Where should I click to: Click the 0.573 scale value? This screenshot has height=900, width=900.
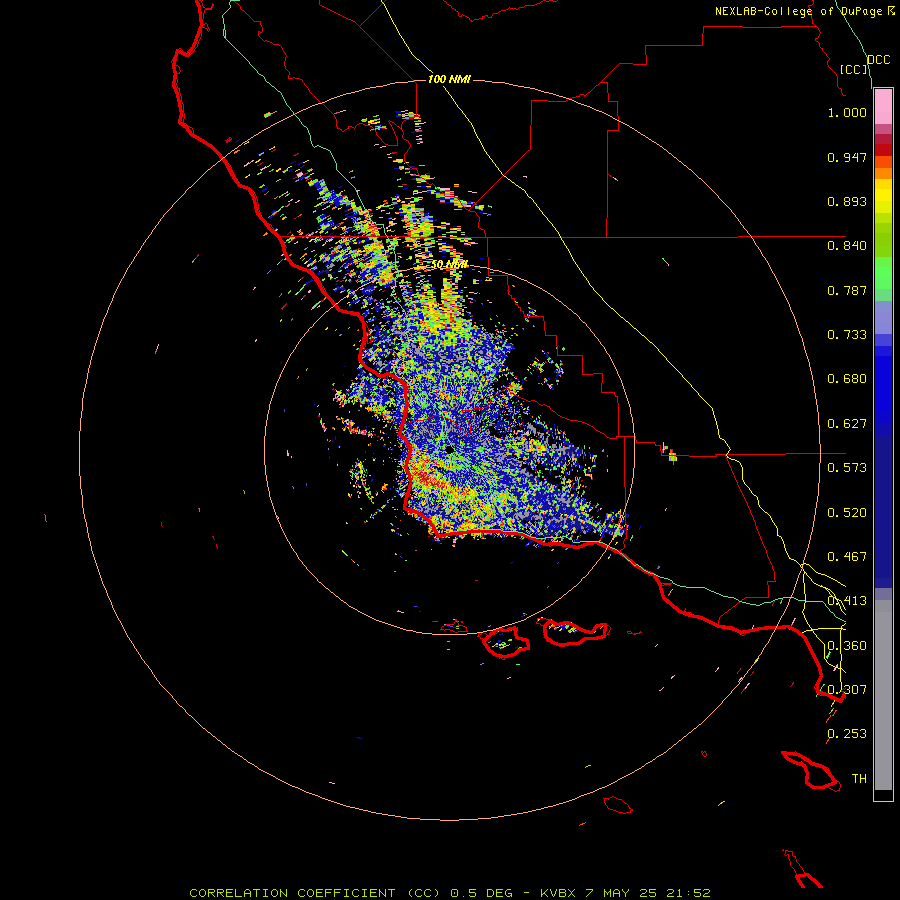coord(847,468)
